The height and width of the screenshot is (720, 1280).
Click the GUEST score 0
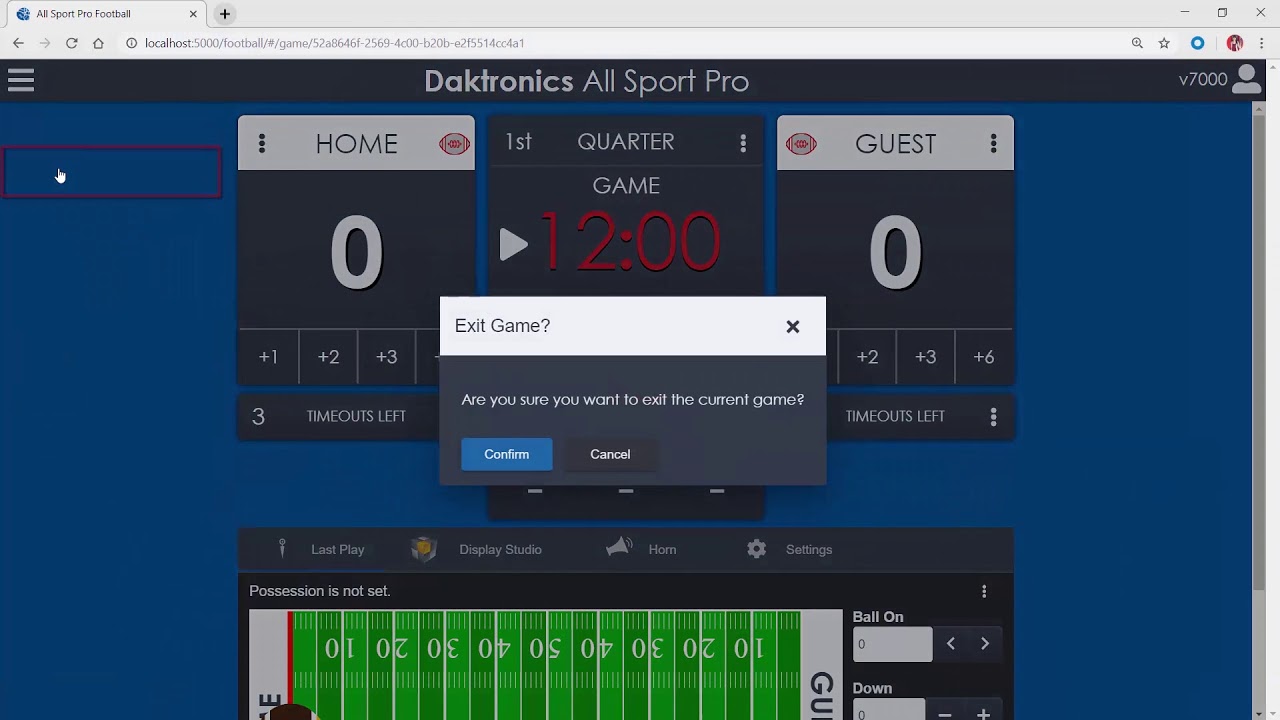click(895, 253)
